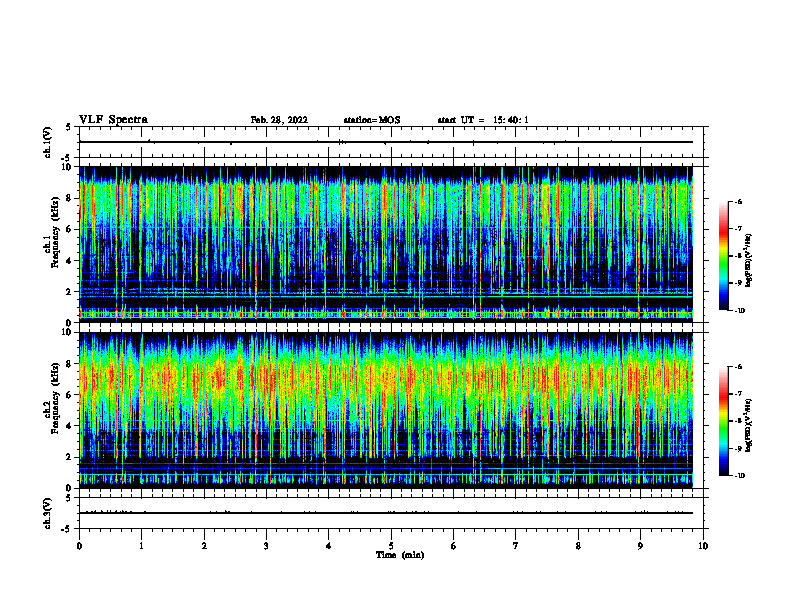Image resolution: width=792 pixels, height=612 pixels.
Task: Click the "start UT = 15:40: 1" header text
Action: pos(483,120)
